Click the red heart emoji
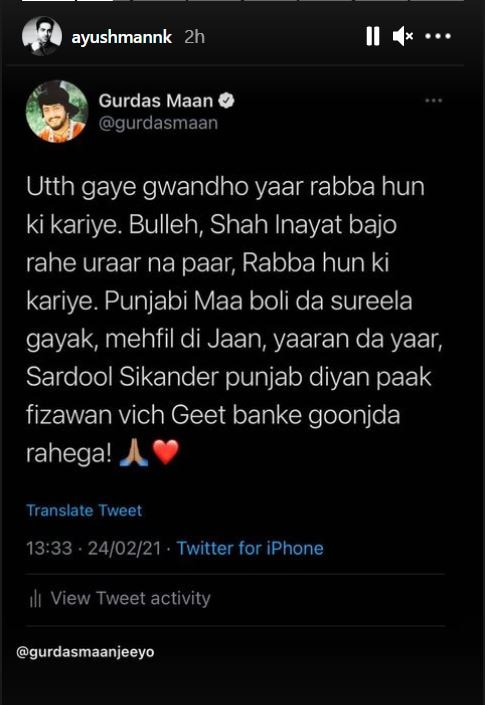 click(x=166, y=452)
